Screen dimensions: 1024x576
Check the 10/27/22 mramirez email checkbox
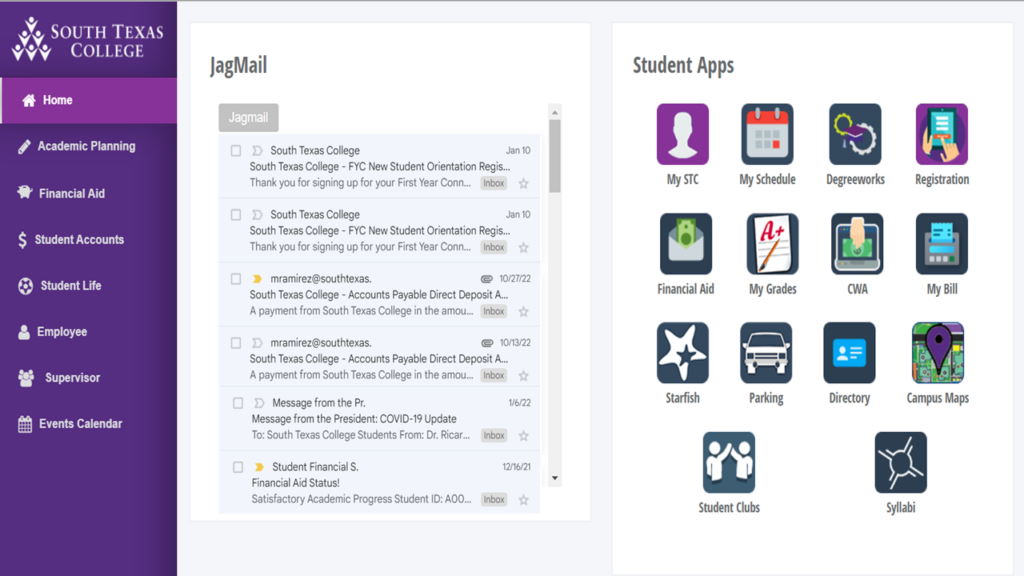[236, 279]
